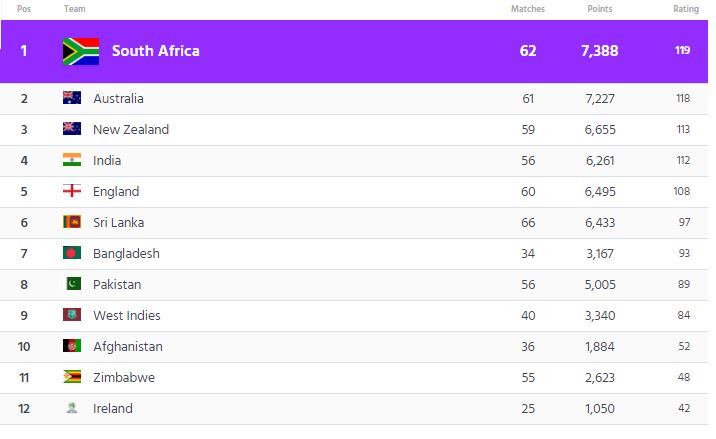Click the Sri Lanka flag icon
Screen dimensions: 716x439
pyautogui.click(x=72, y=222)
